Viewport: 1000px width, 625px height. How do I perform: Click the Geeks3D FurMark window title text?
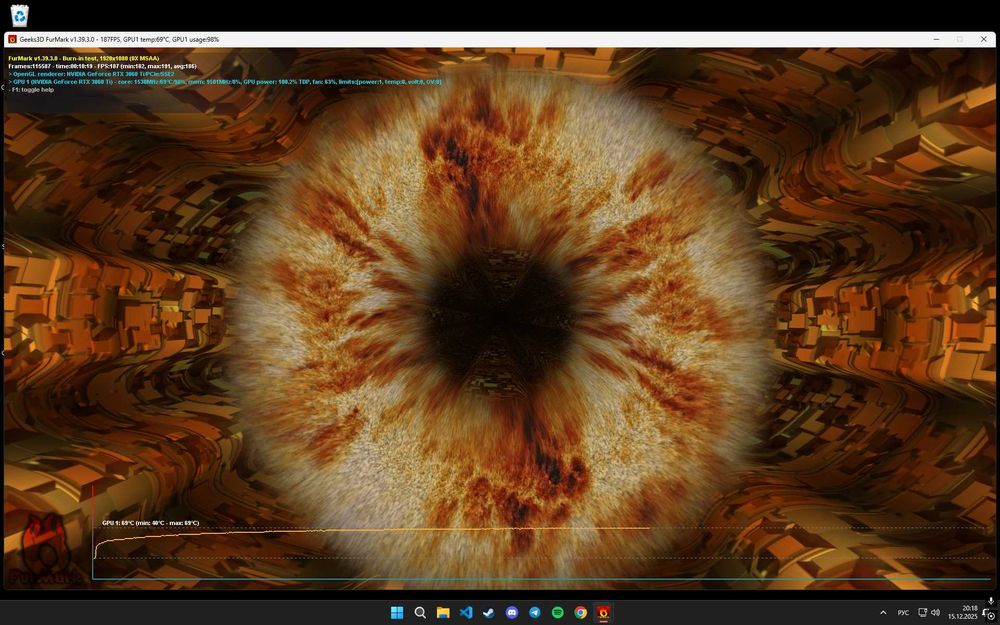pyautogui.click(x=119, y=40)
